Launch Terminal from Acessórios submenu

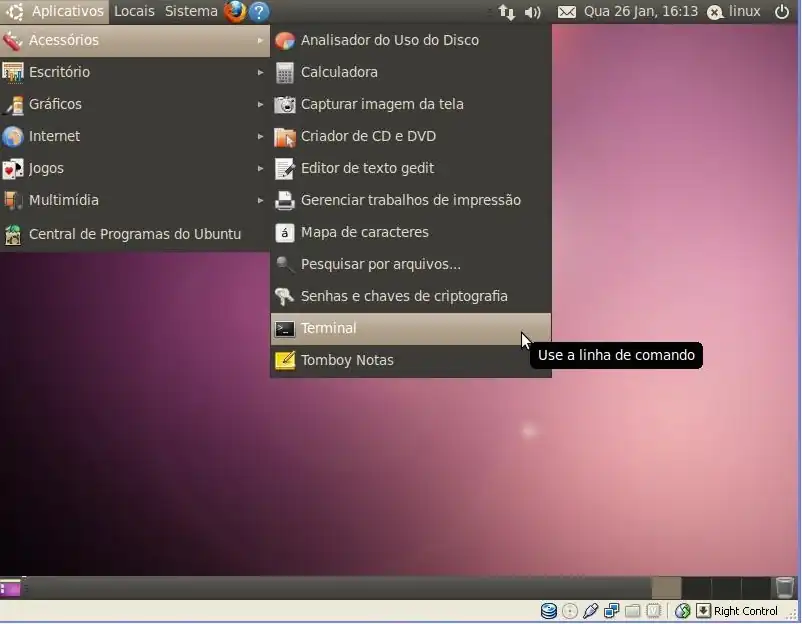click(328, 328)
